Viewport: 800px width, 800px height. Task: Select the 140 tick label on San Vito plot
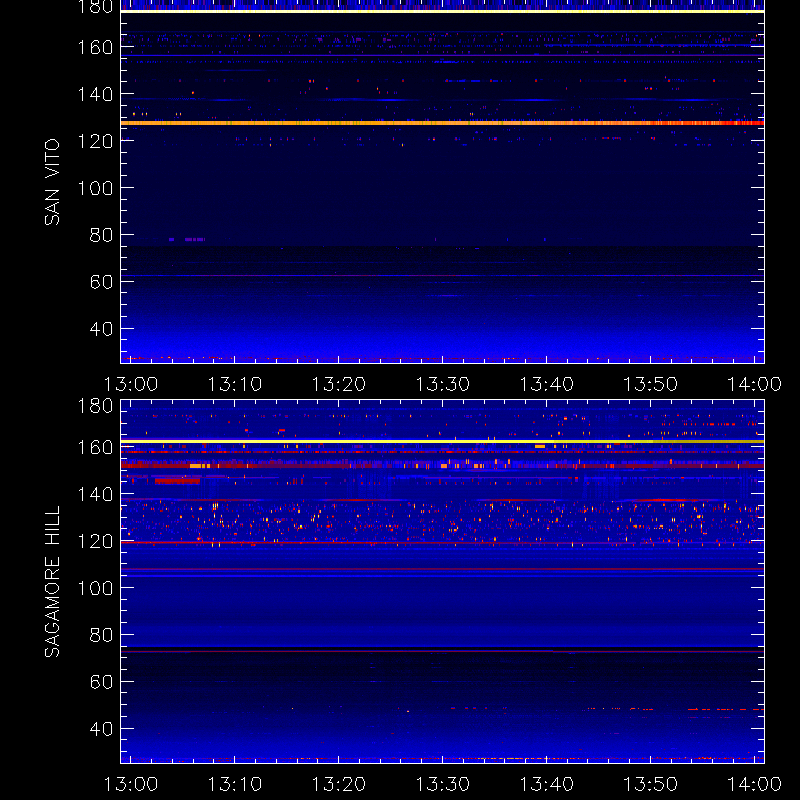[x=95, y=94]
